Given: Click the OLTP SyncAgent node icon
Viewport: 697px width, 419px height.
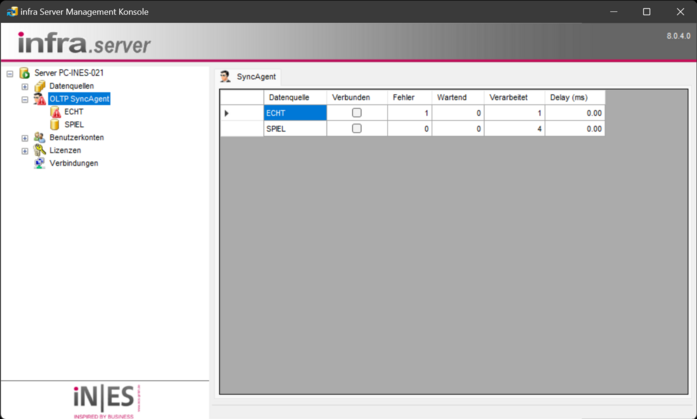Looking at the screenshot, I should (x=40, y=99).
